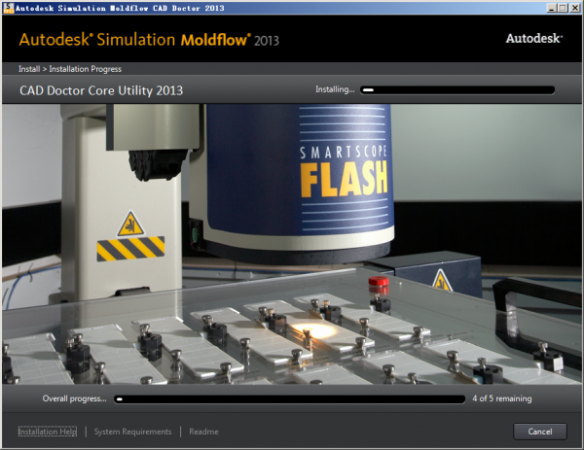
Task: Open the Installation Help link
Action: (x=48, y=431)
